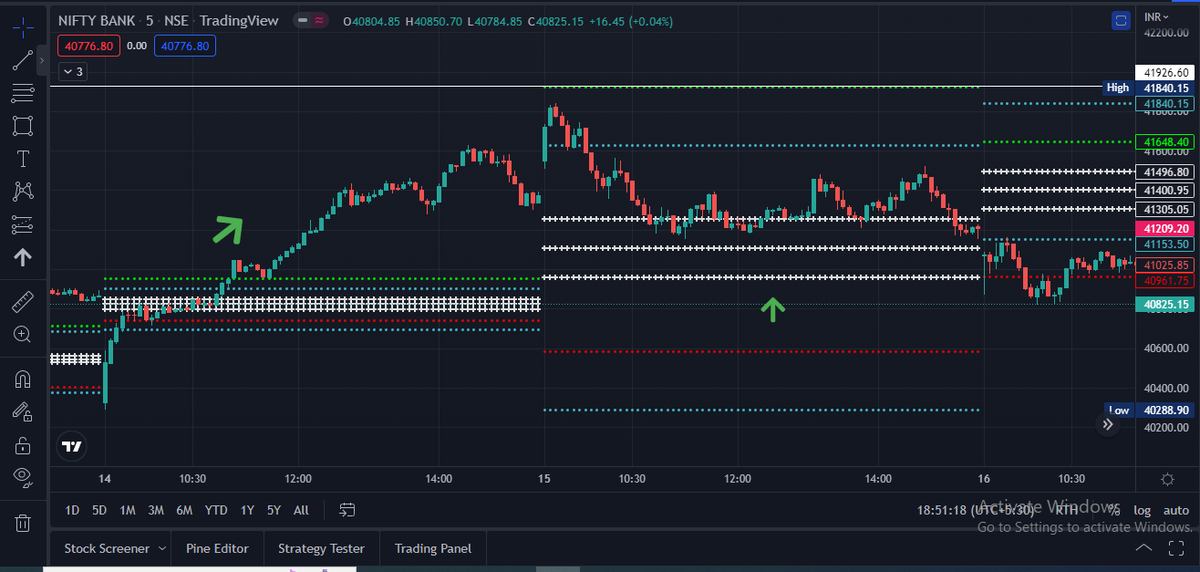Toggle log scale button
This screenshot has height=572, width=1200.
1142,510
